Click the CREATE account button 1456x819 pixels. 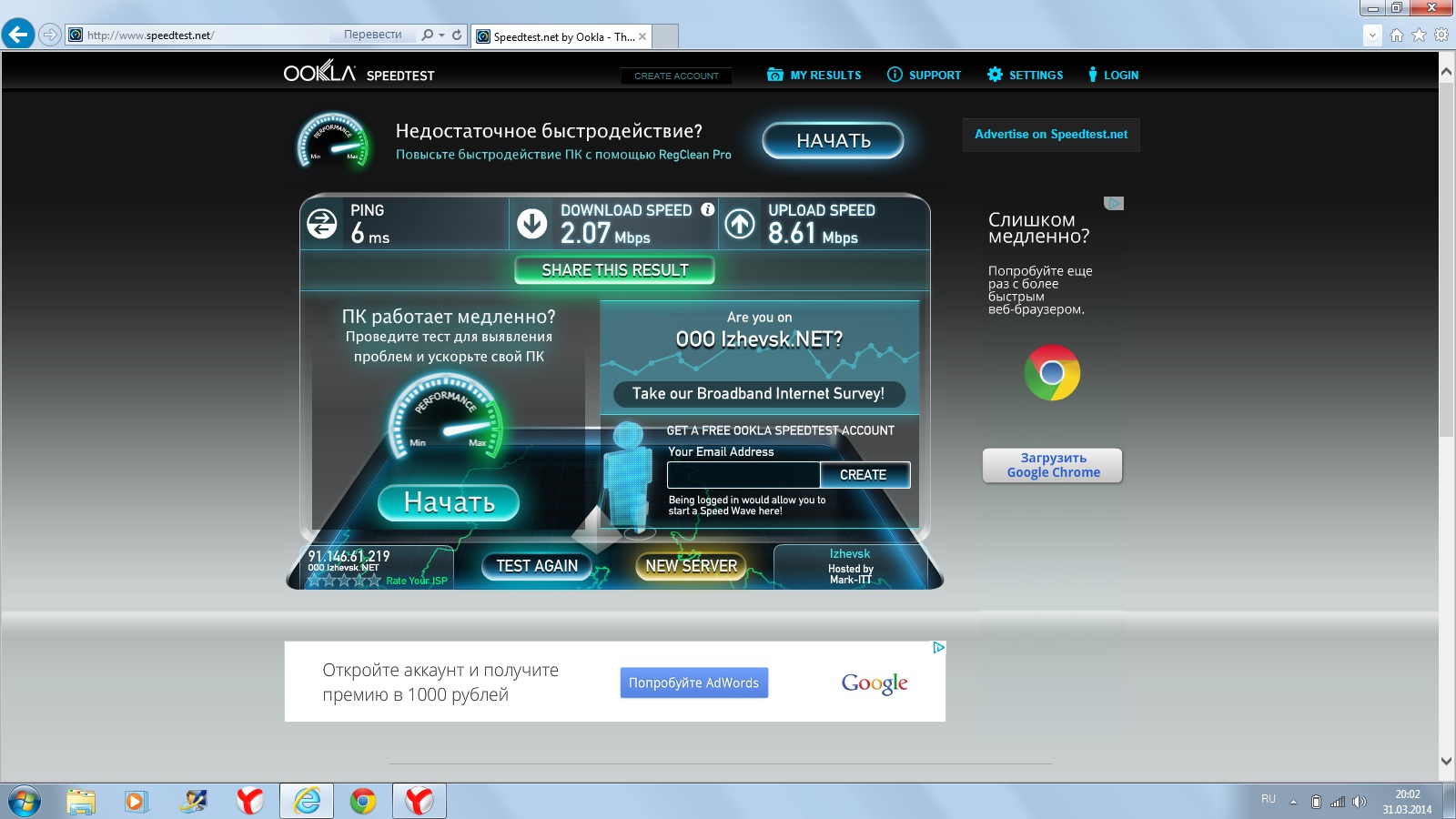pos(864,475)
